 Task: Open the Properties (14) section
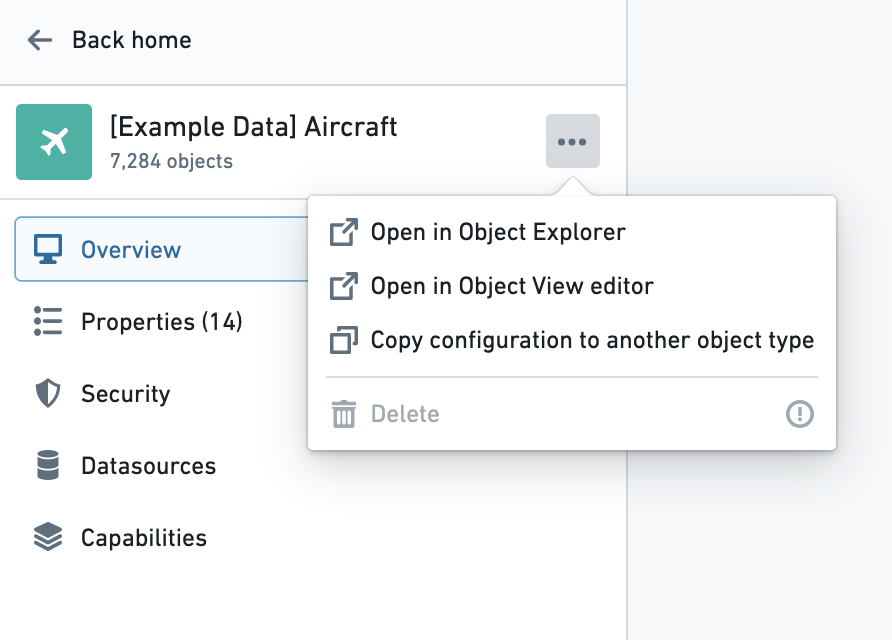click(162, 321)
